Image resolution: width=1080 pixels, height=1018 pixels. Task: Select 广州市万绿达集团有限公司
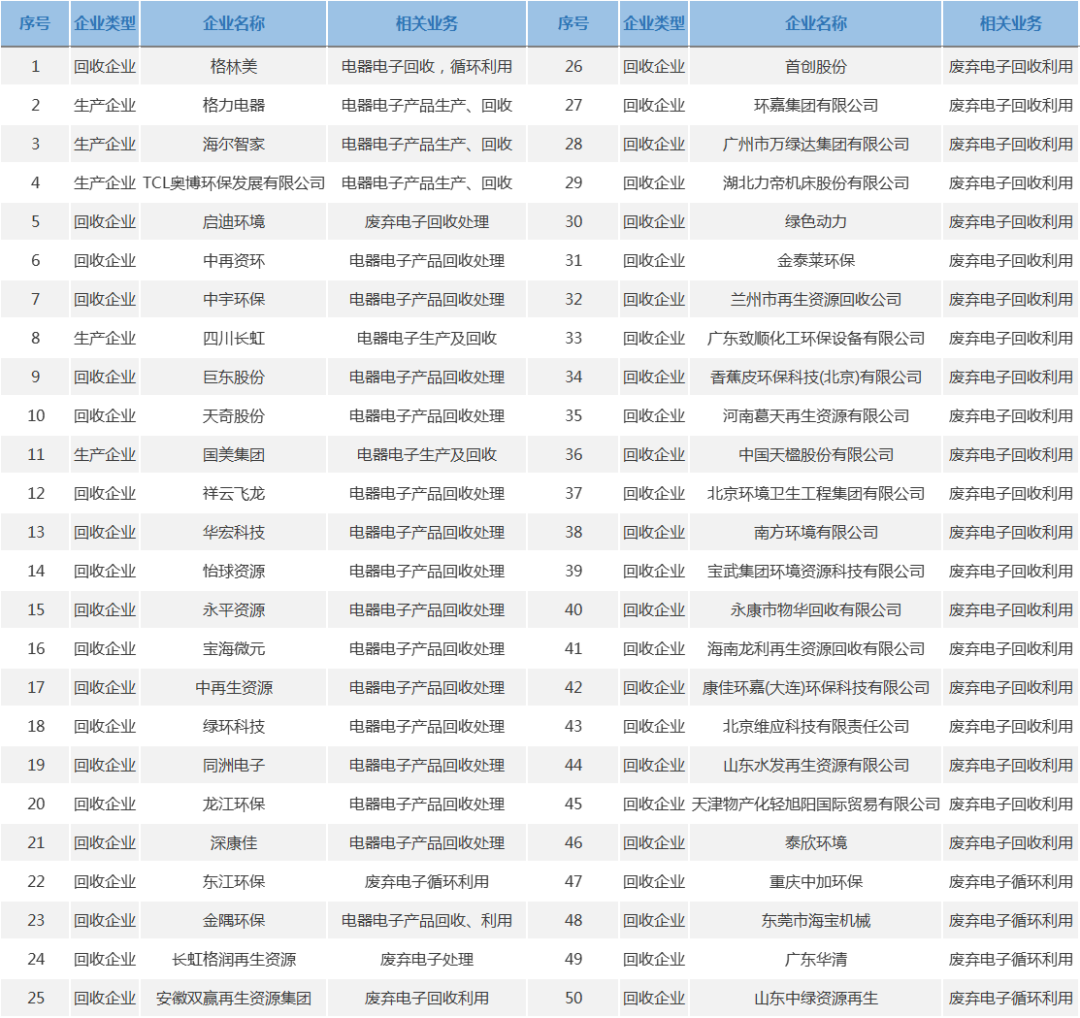point(816,144)
